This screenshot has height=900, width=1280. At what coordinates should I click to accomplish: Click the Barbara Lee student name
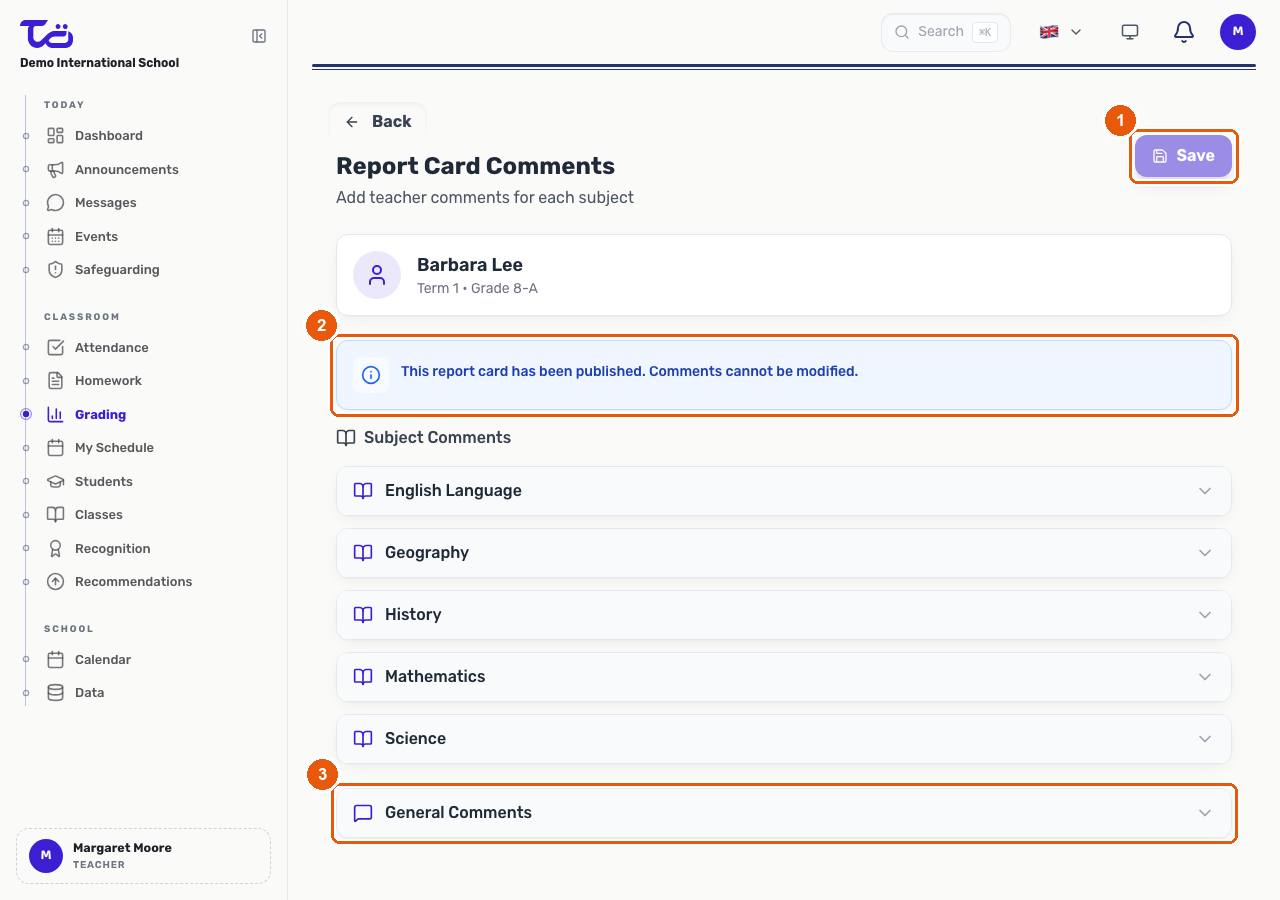pyautogui.click(x=470, y=265)
